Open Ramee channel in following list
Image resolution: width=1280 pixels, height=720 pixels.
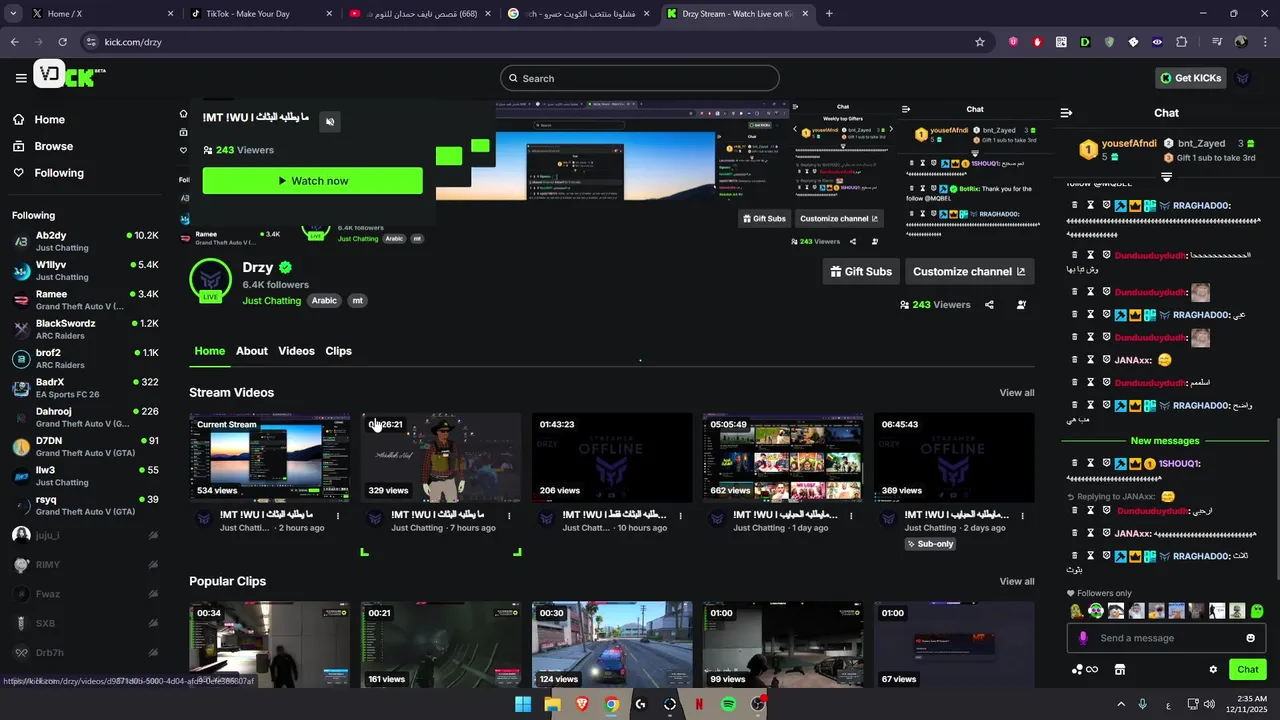pos(85,300)
